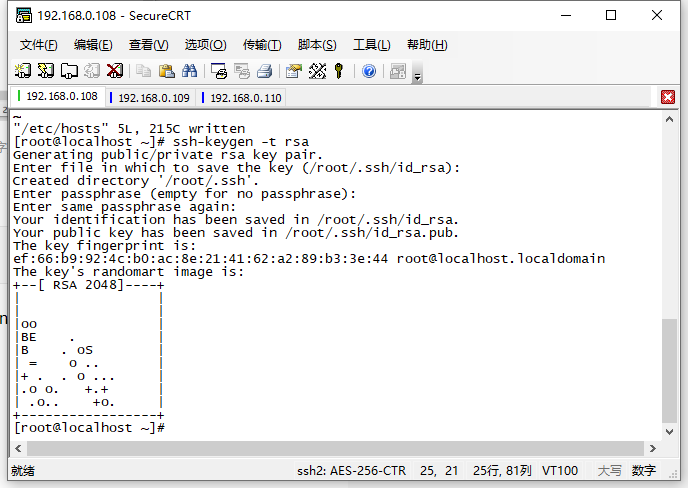The width and height of the screenshot is (688, 488).
Task: Click the vertical scrollbar down arrow
Action: [x=669, y=431]
